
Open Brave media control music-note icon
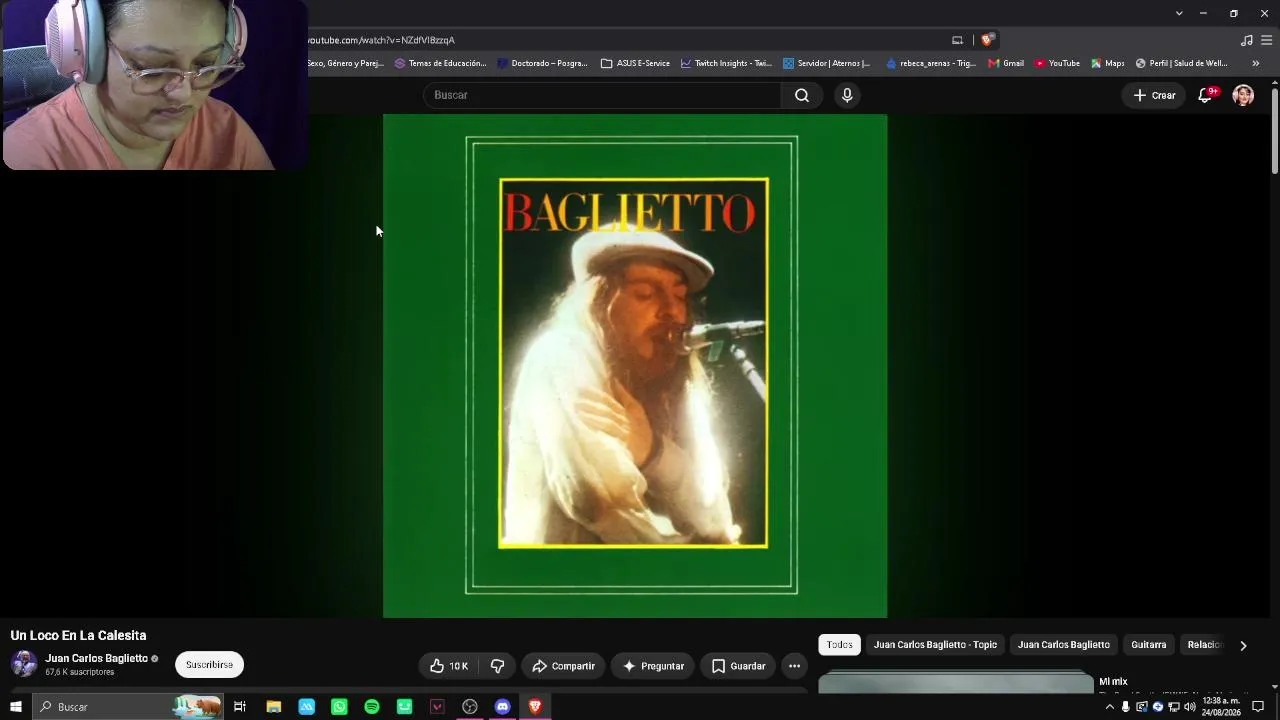(x=1246, y=40)
